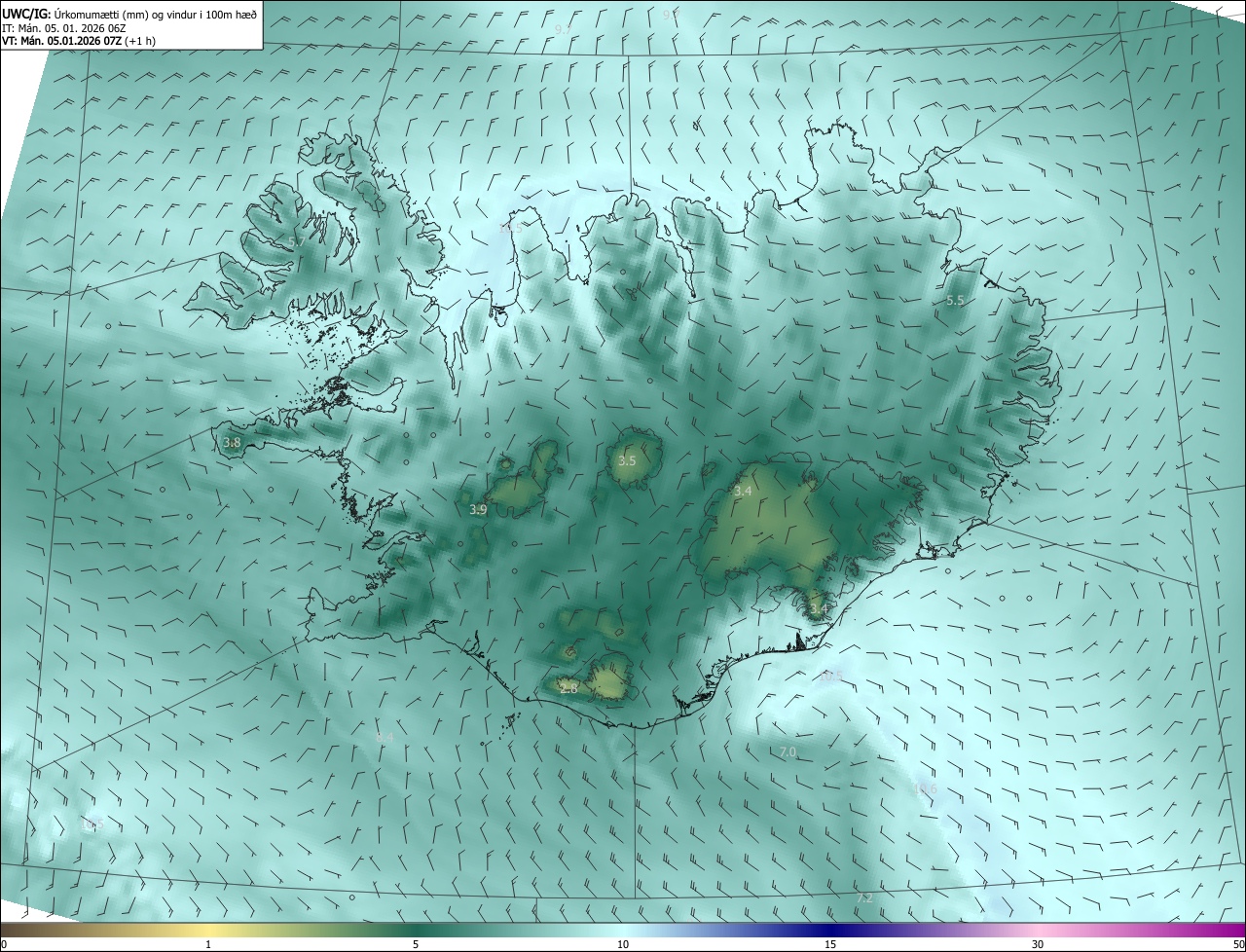Click the 7.0 value offshore to the south
1246x952 pixels.
point(788,752)
